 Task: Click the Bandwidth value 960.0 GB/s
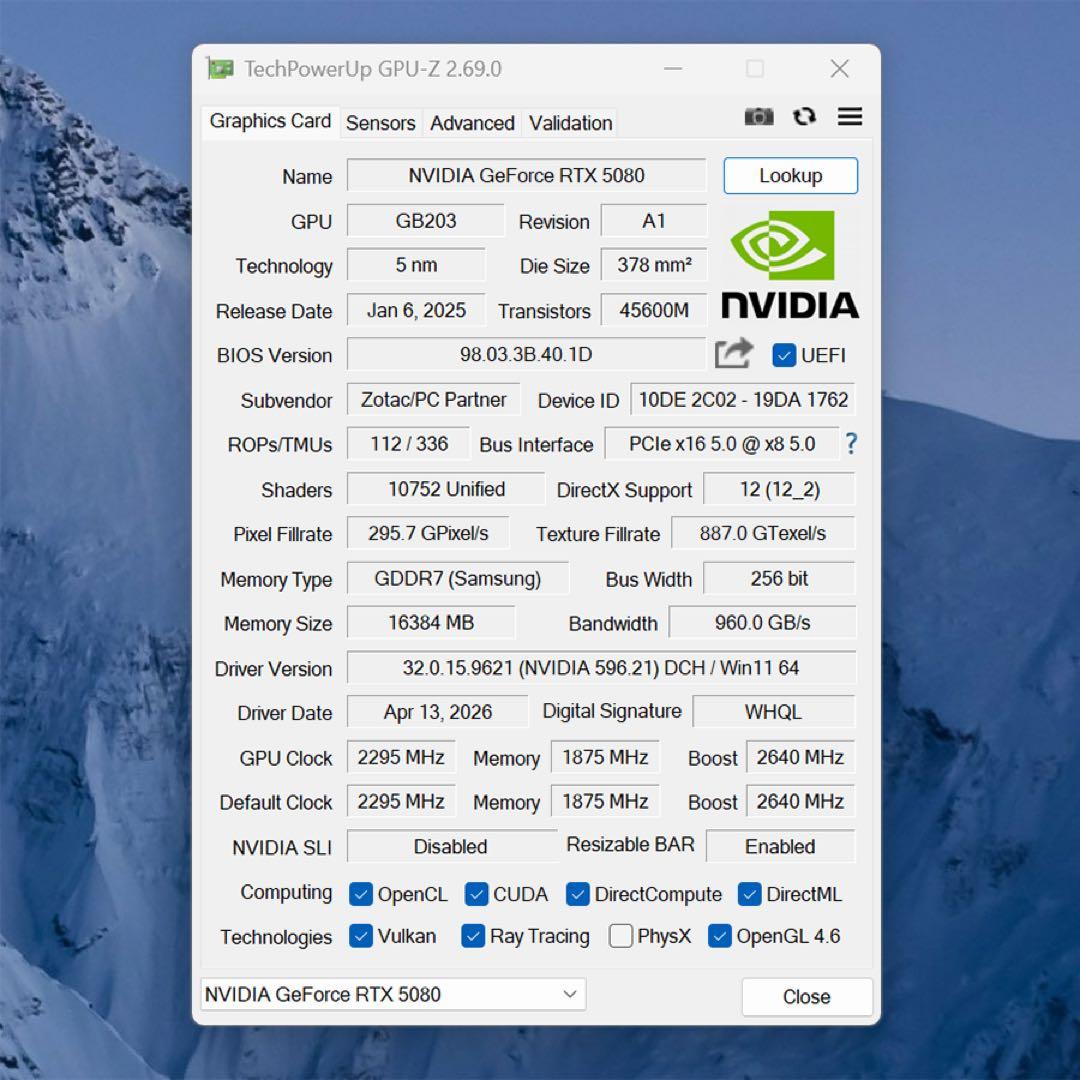pyautogui.click(x=762, y=623)
